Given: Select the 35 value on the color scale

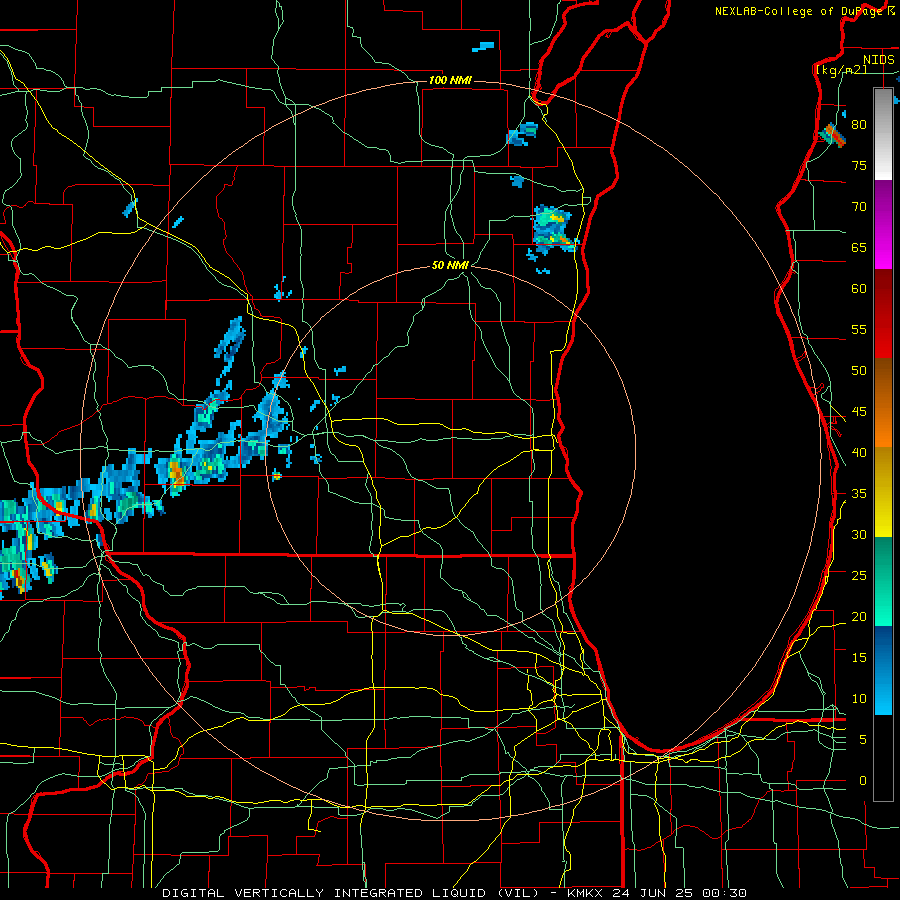Looking at the screenshot, I should coord(859,494).
